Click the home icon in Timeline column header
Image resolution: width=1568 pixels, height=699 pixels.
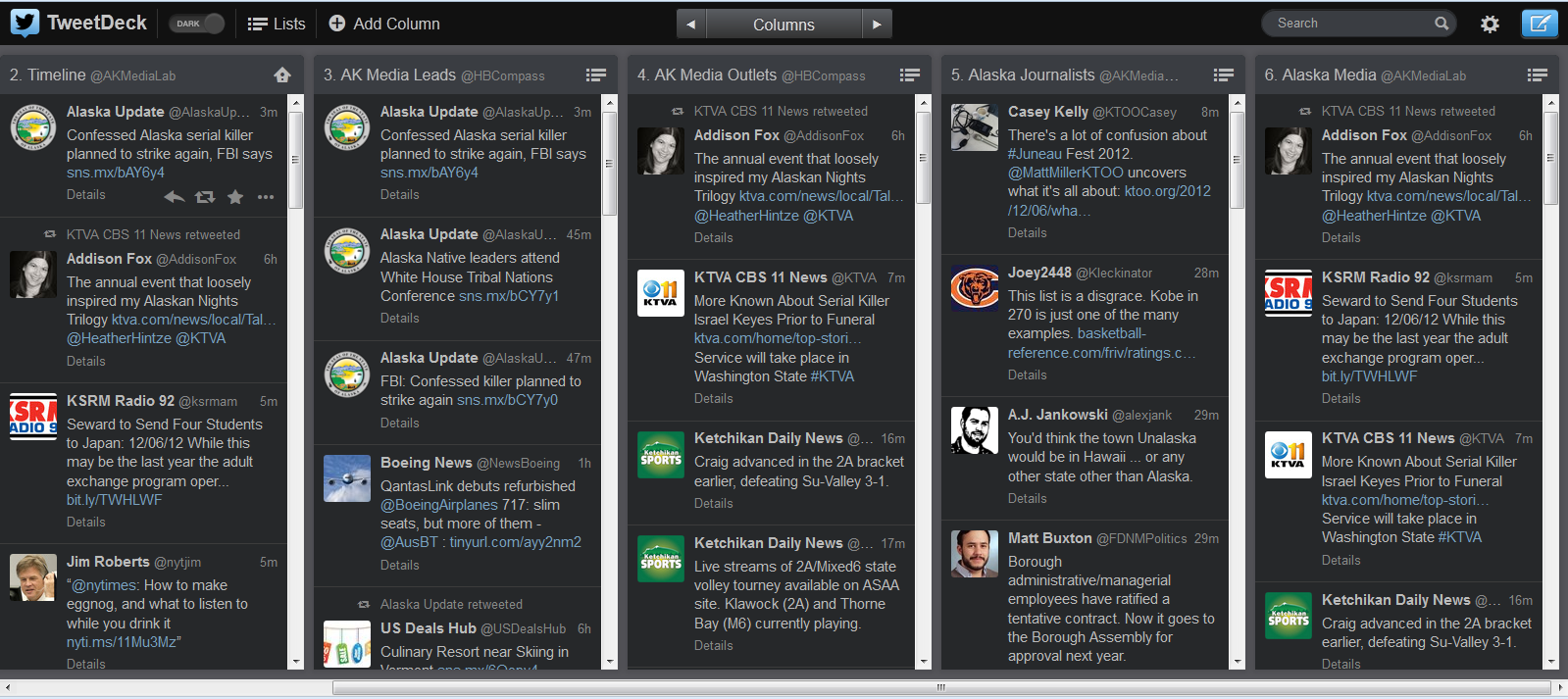point(282,75)
